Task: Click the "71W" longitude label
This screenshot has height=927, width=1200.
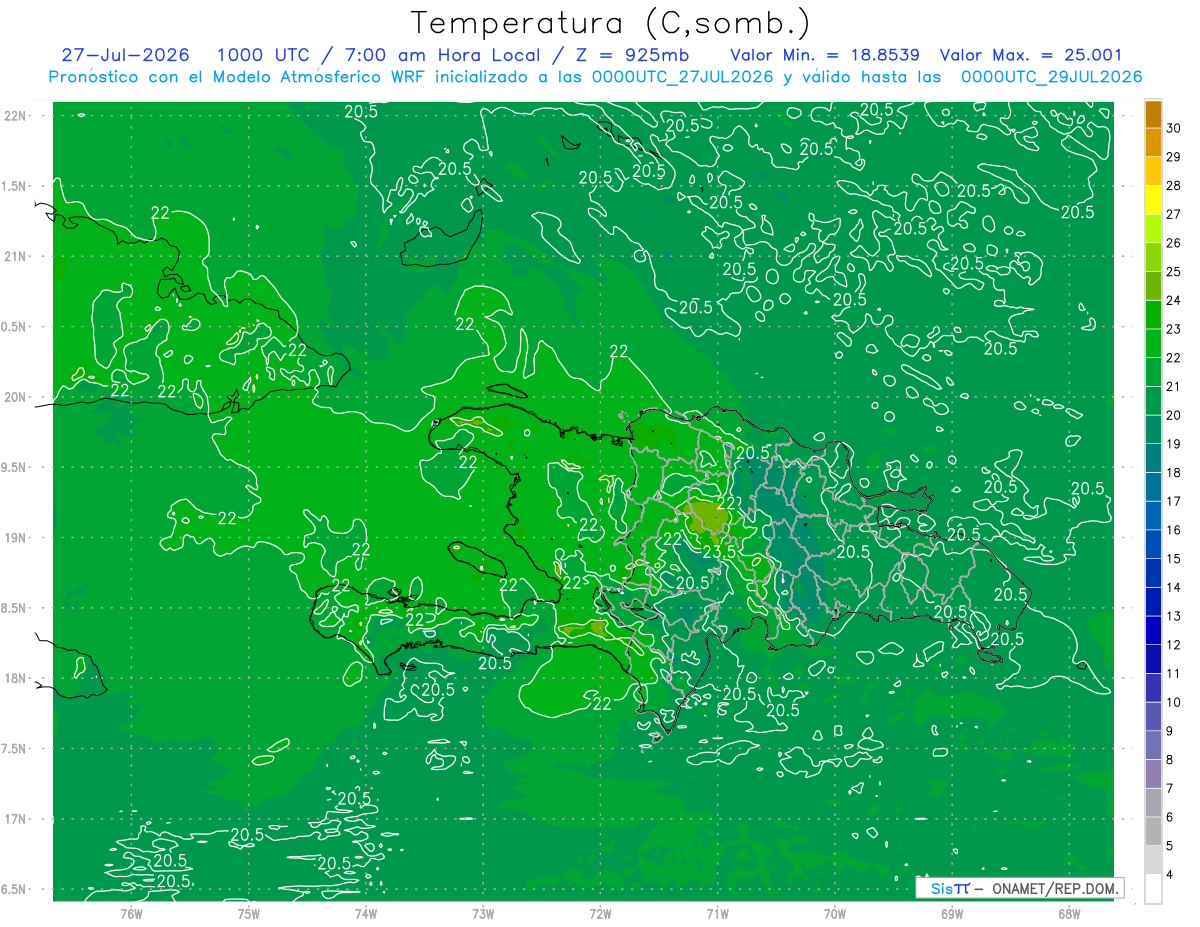Action: tap(717, 914)
